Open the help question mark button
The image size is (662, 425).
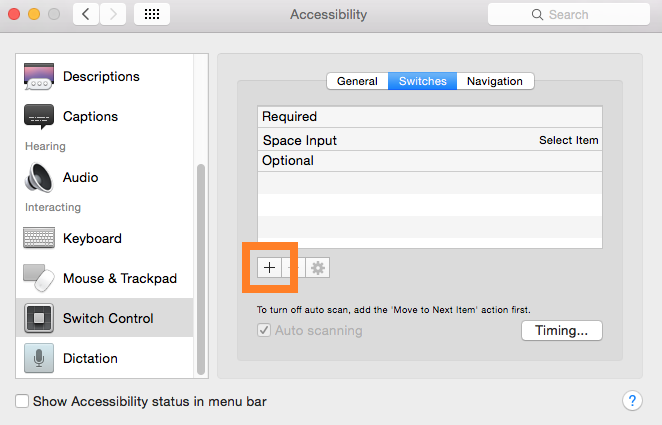(x=631, y=401)
